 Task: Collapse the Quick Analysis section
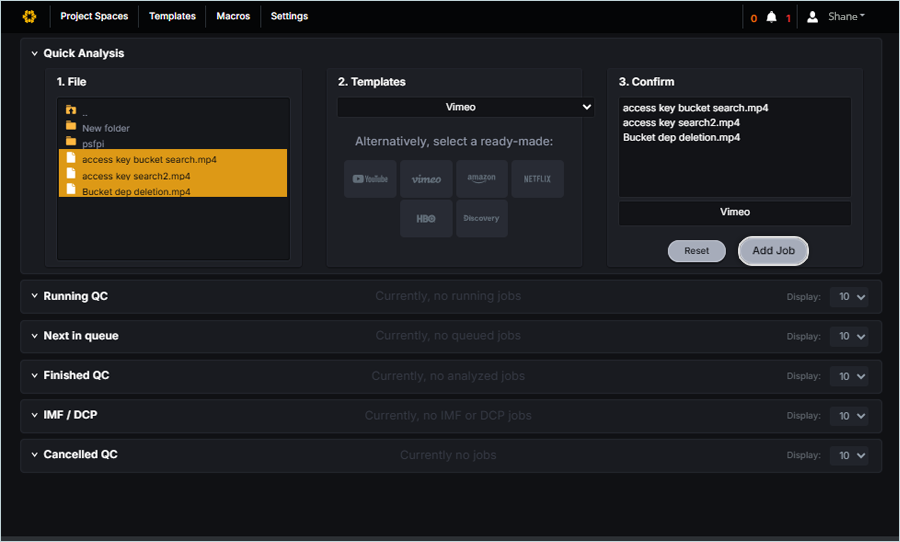(x=35, y=54)
